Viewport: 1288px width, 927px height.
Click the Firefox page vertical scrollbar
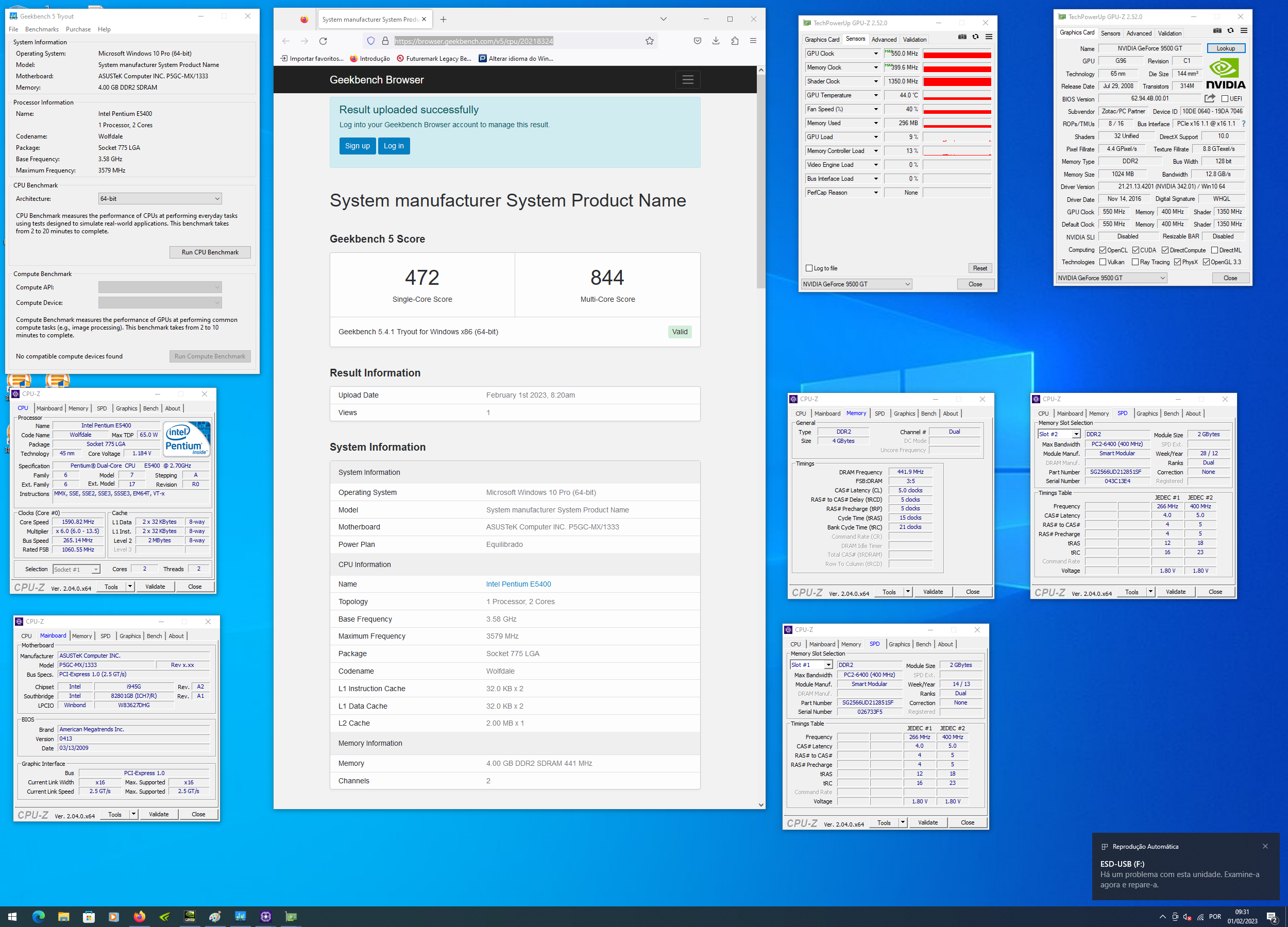tap(761, 182)
